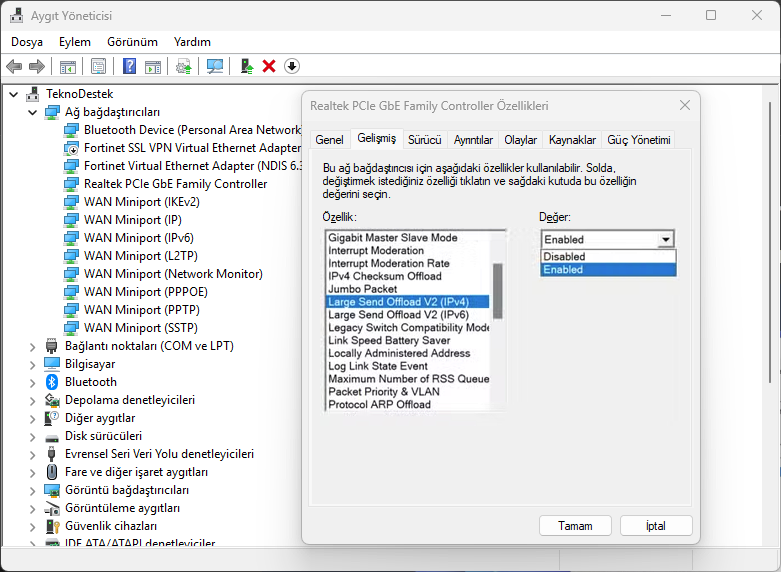Click the Evrensel Seri Veri Yolu USB icon

(x=52, y=454)
